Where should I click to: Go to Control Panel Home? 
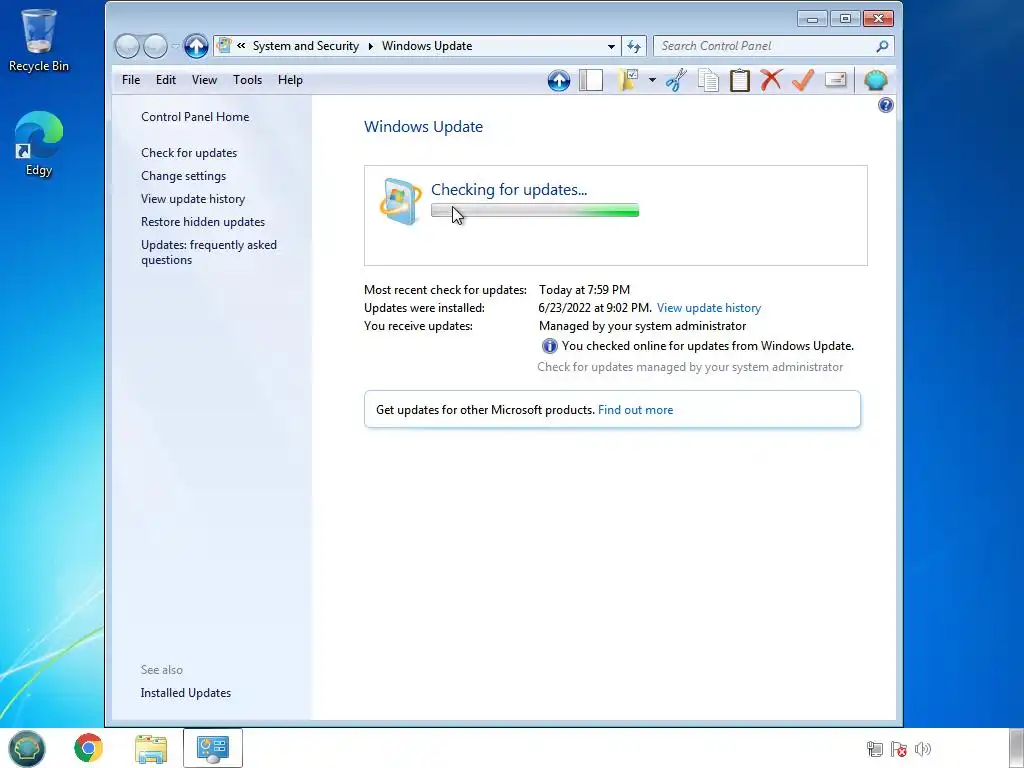pyautogui.click(x=195, y=117)
